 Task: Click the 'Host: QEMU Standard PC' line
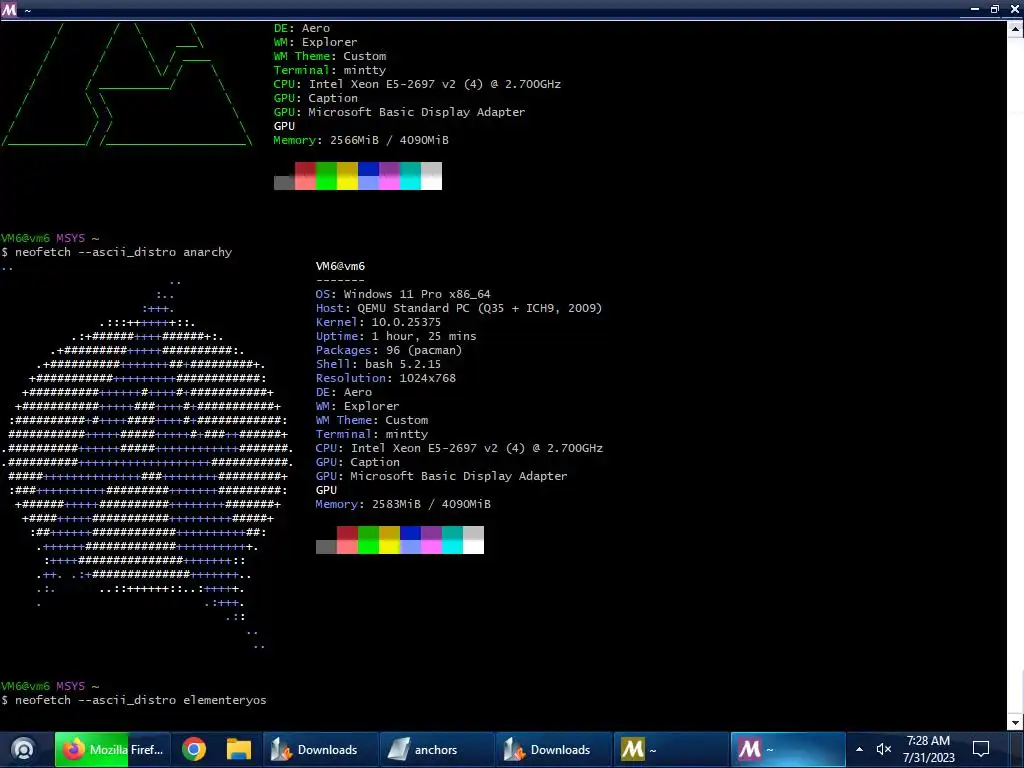[x=459, y=308]
